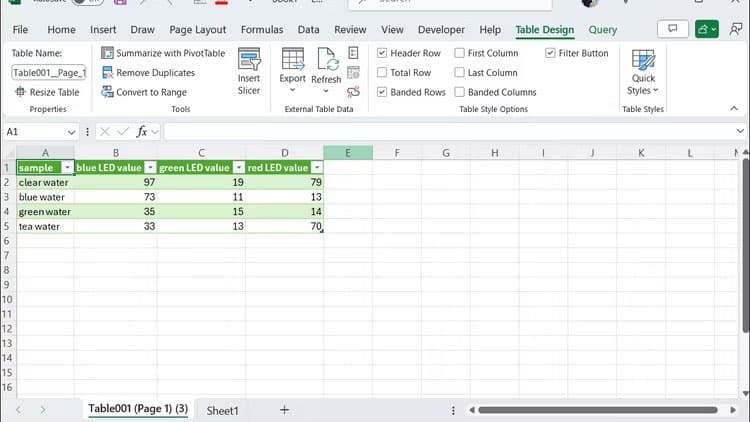Uncheck the Header Row checkbox

click(383, 53)
